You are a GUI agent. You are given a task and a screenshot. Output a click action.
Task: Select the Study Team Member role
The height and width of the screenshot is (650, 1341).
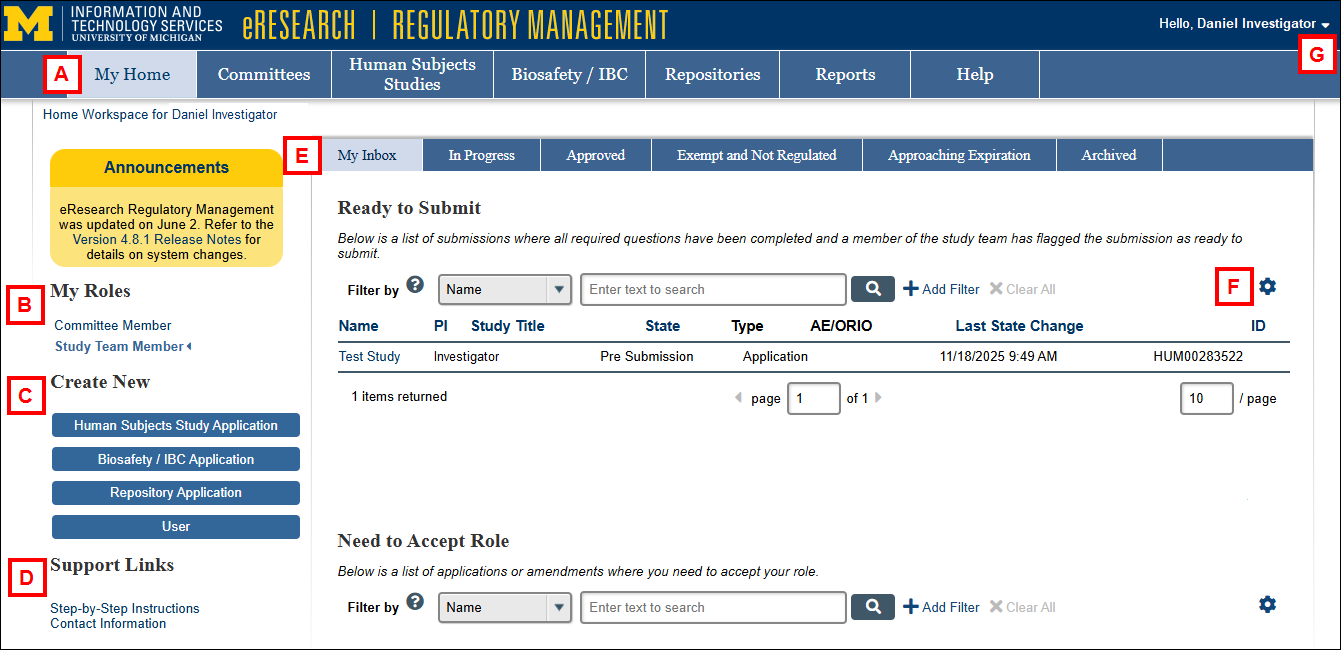119,346
